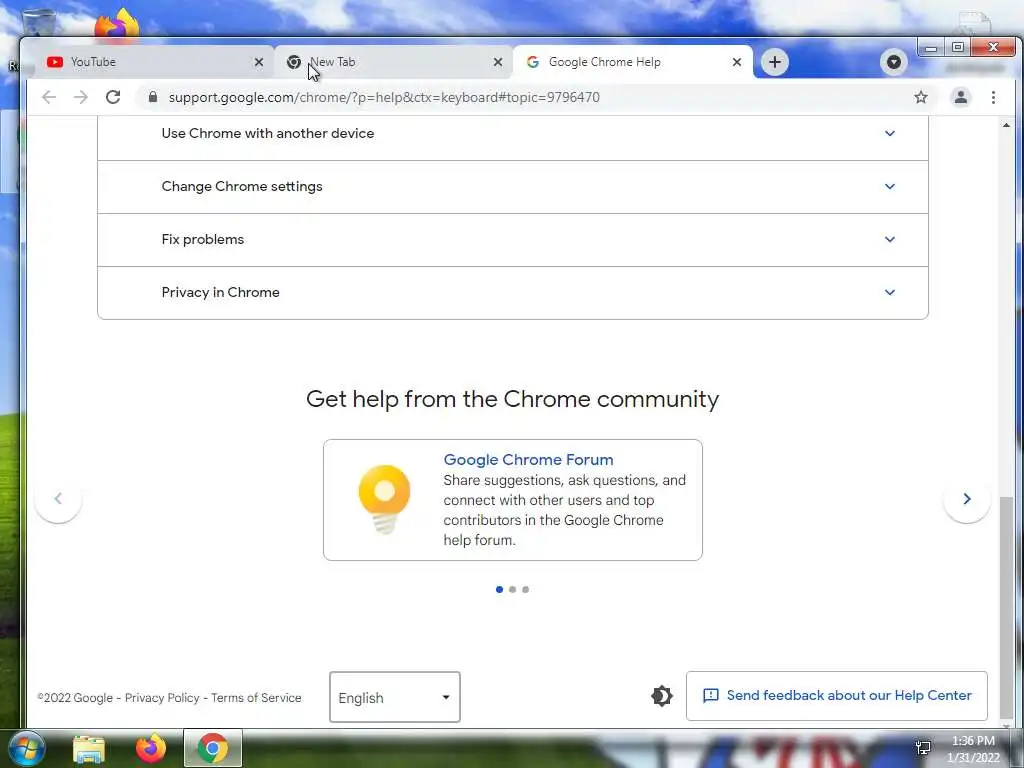
Task: Click the address bar URL
Action: point(384,97)
